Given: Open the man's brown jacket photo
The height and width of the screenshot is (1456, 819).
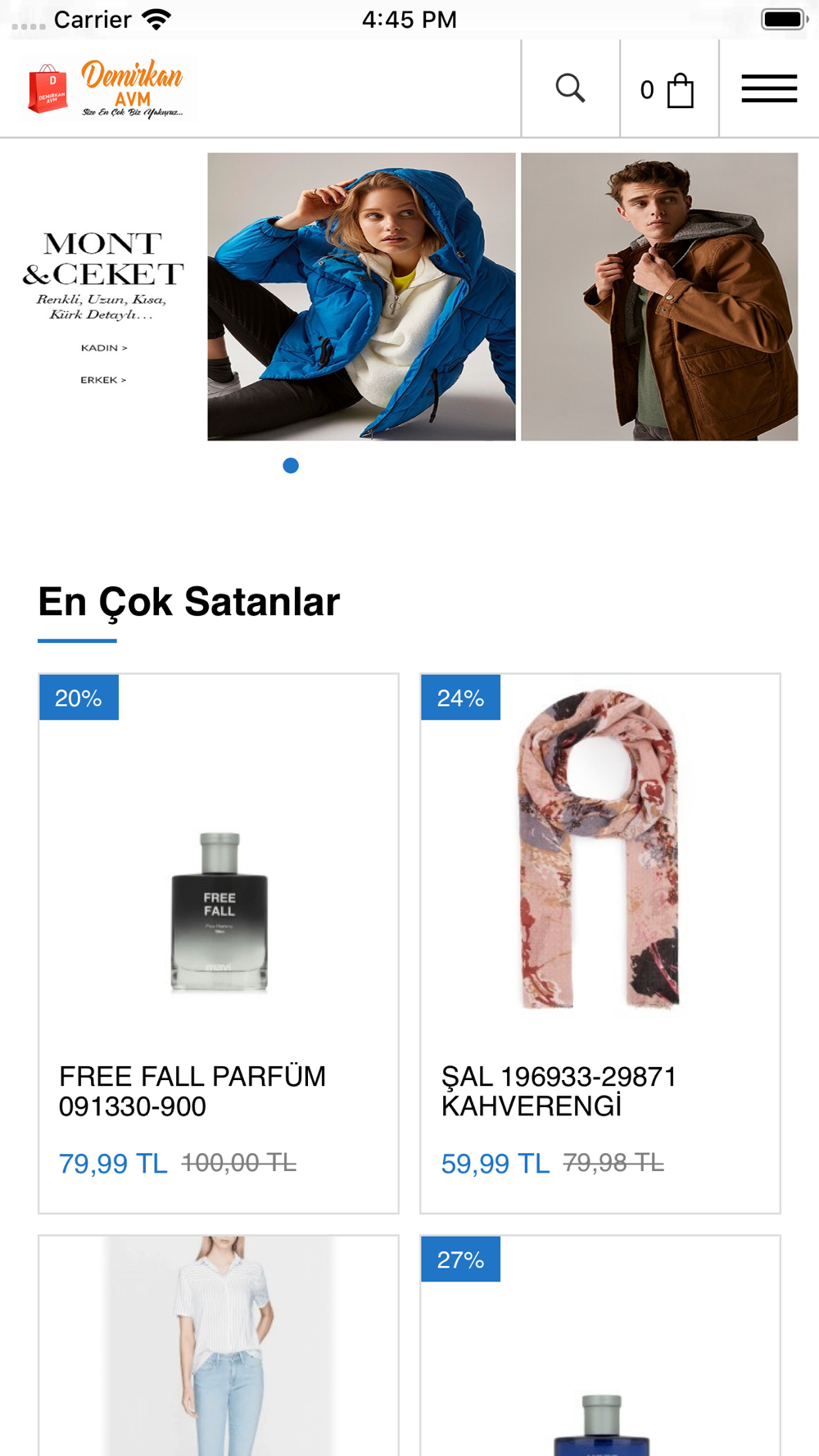Looking at the screenshot, I should [659, 296].
